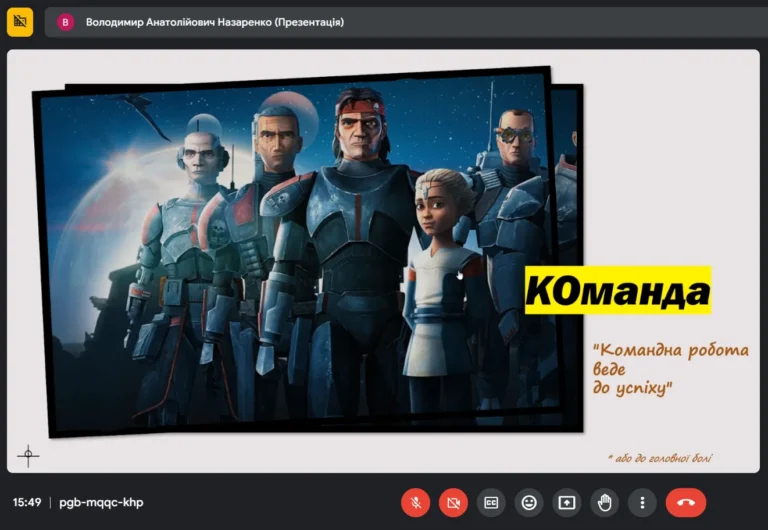Image resolution: width=768 pixels, height=530 pixels.
Task: Click presenter avatar letter B
Action: click(x=66, y=22)
